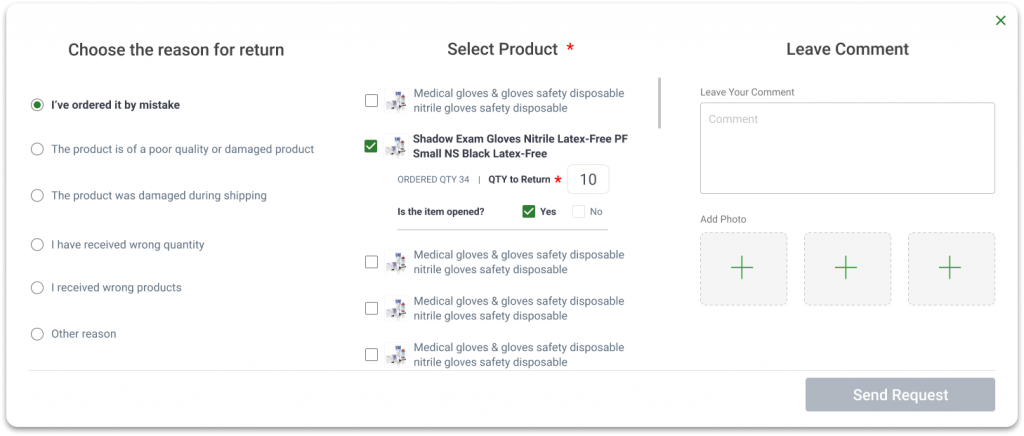Viewport: 1024px width, 436px height.
Task: Click the product list scrollbar
Action: pos(659,103)
